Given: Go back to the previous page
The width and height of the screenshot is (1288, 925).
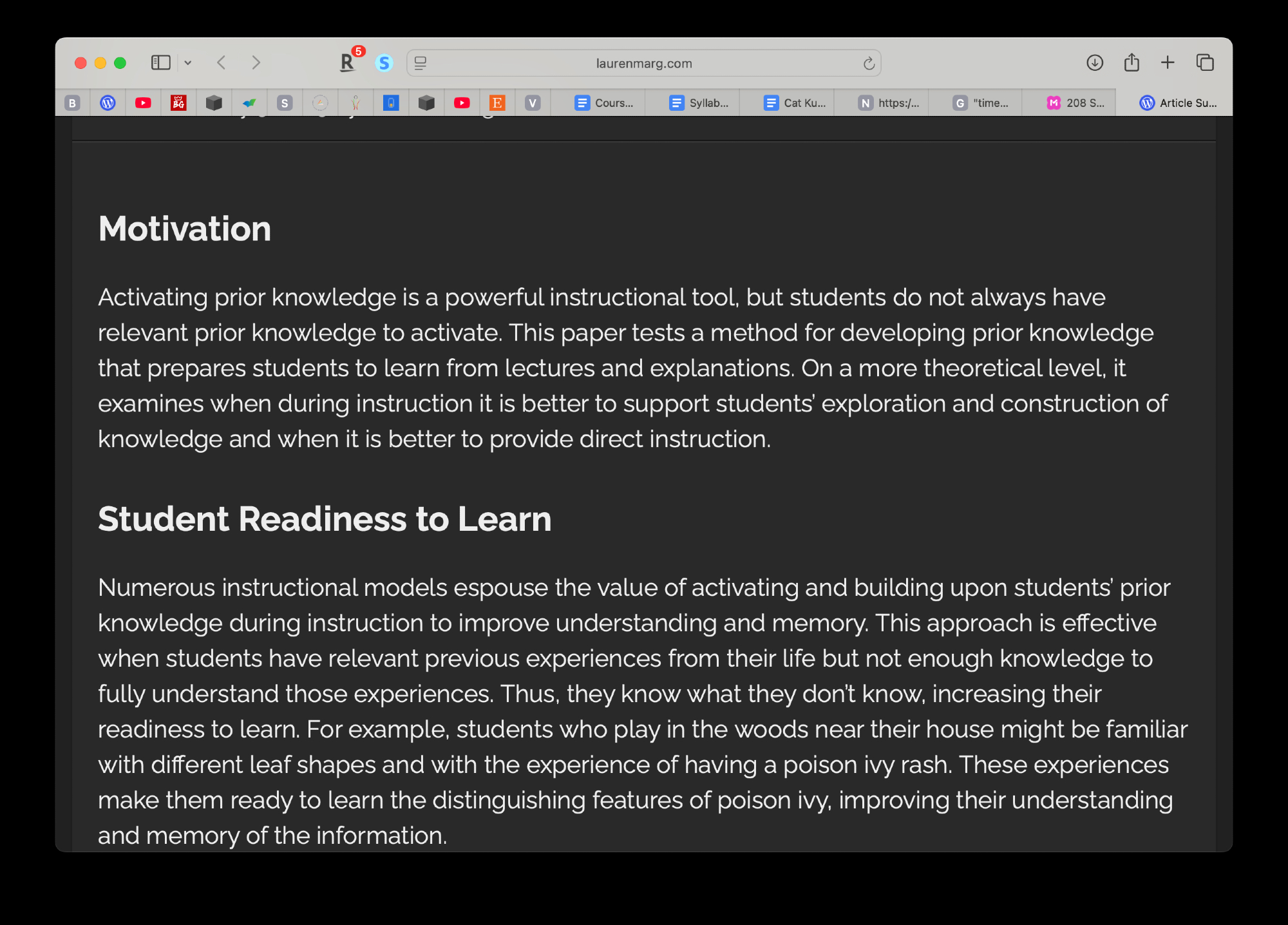Looking at the screenshot, I should 222,62.
